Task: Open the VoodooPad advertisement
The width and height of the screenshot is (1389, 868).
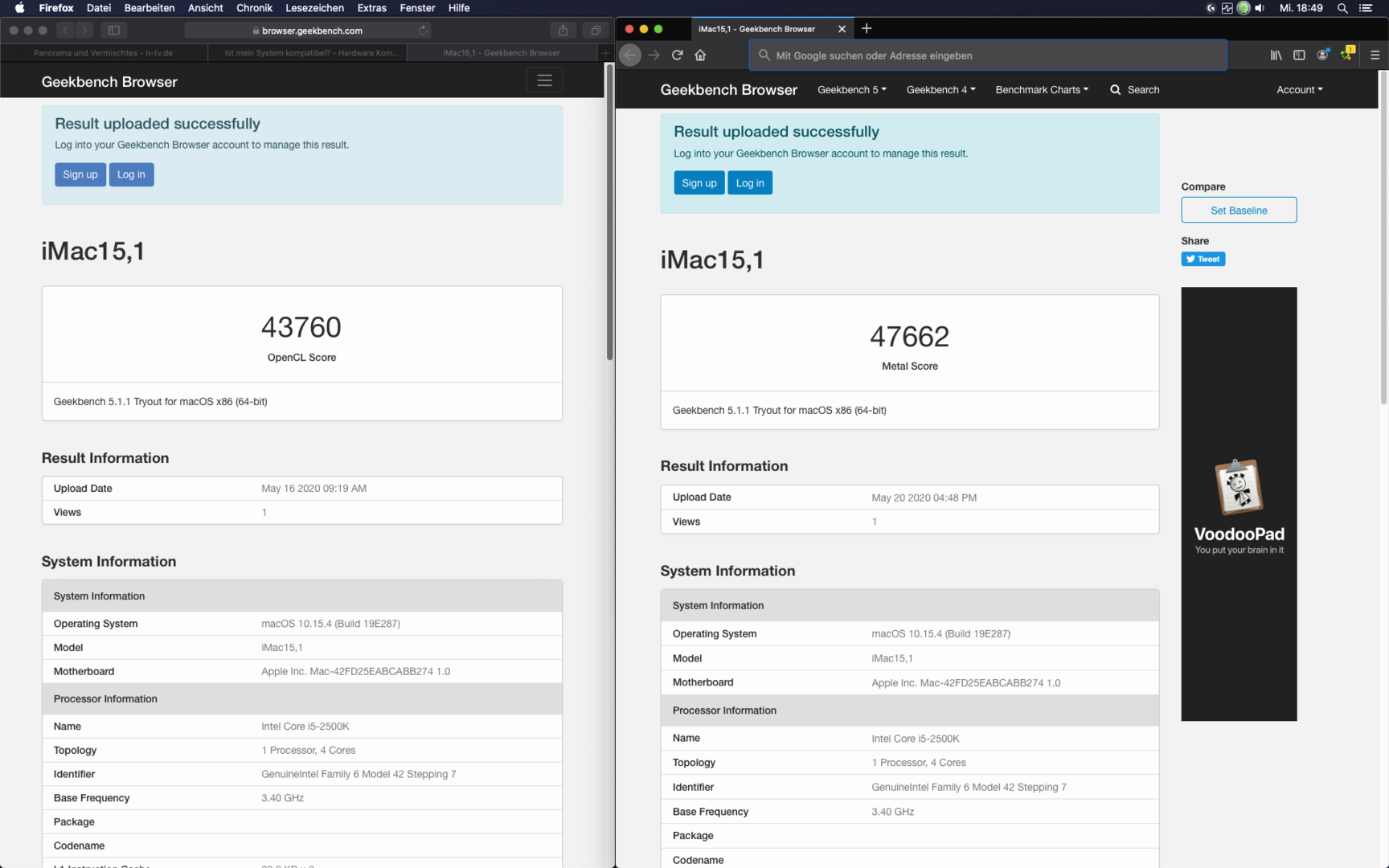Action: coord(1239,504)
